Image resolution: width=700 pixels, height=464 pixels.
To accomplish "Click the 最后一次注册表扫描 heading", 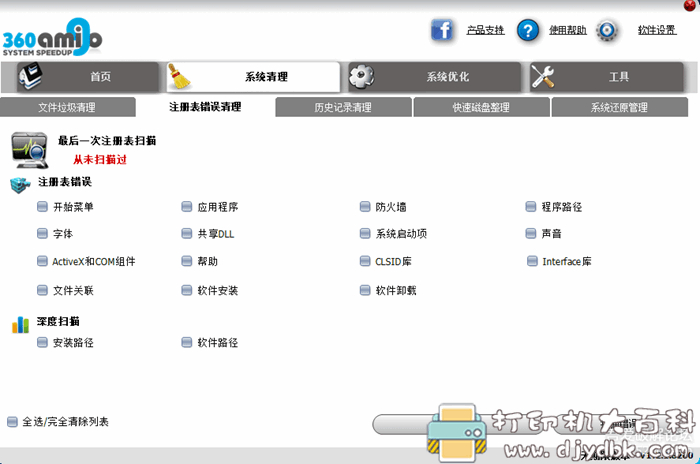I will point(107,141).
